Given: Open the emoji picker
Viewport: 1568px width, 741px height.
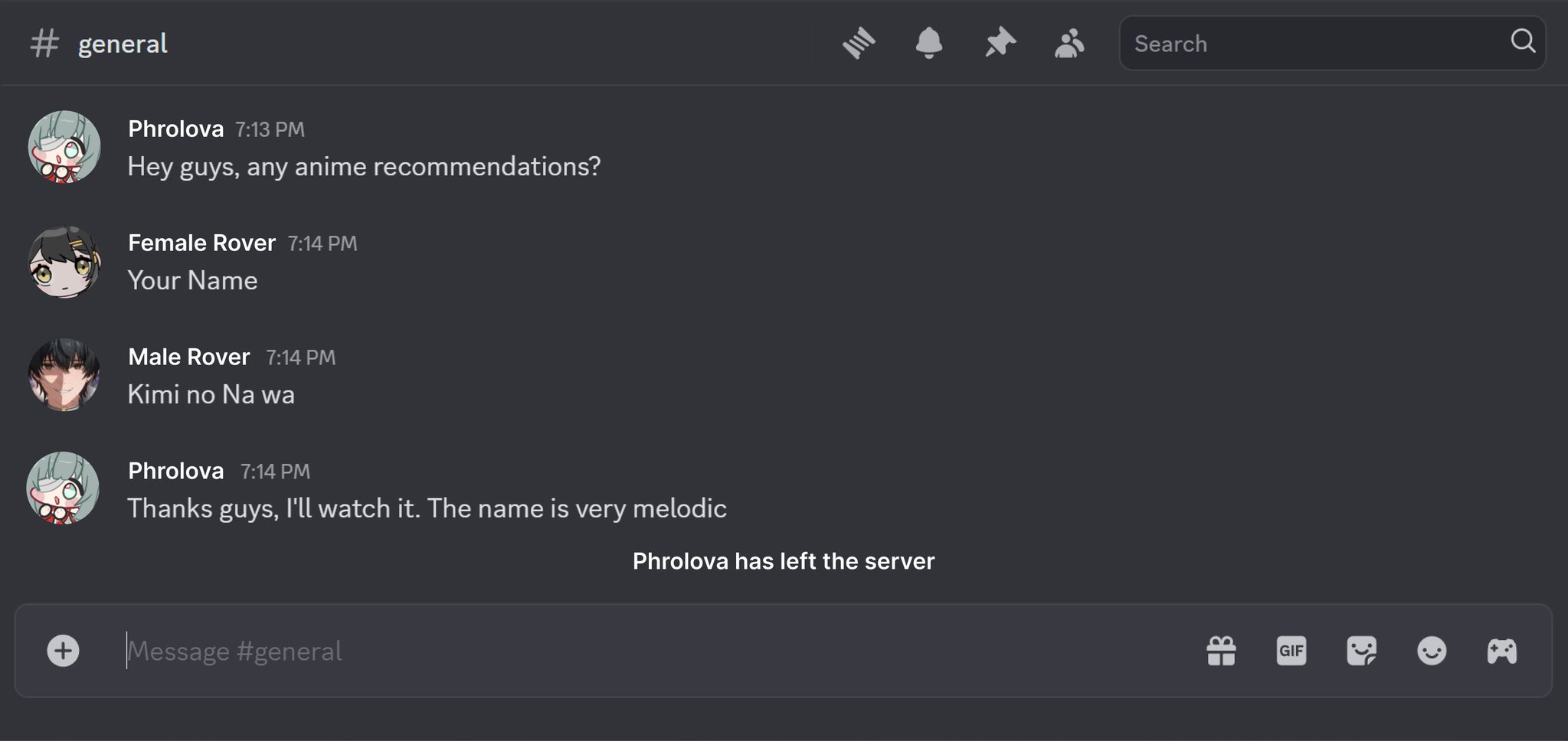Looking at the screenshot, I should pos(1431,651).
